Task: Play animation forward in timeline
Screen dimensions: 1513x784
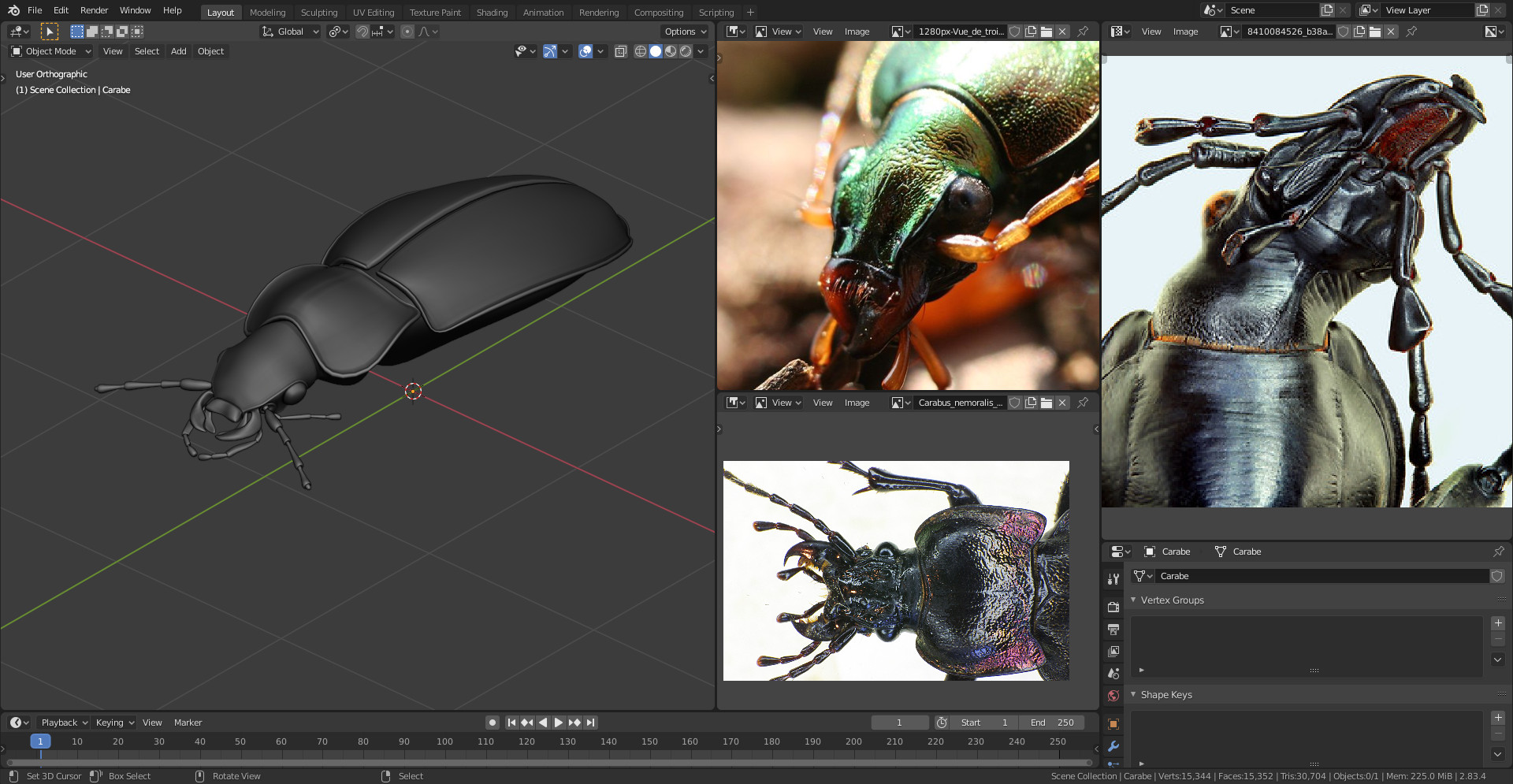Action: [559, 723]
